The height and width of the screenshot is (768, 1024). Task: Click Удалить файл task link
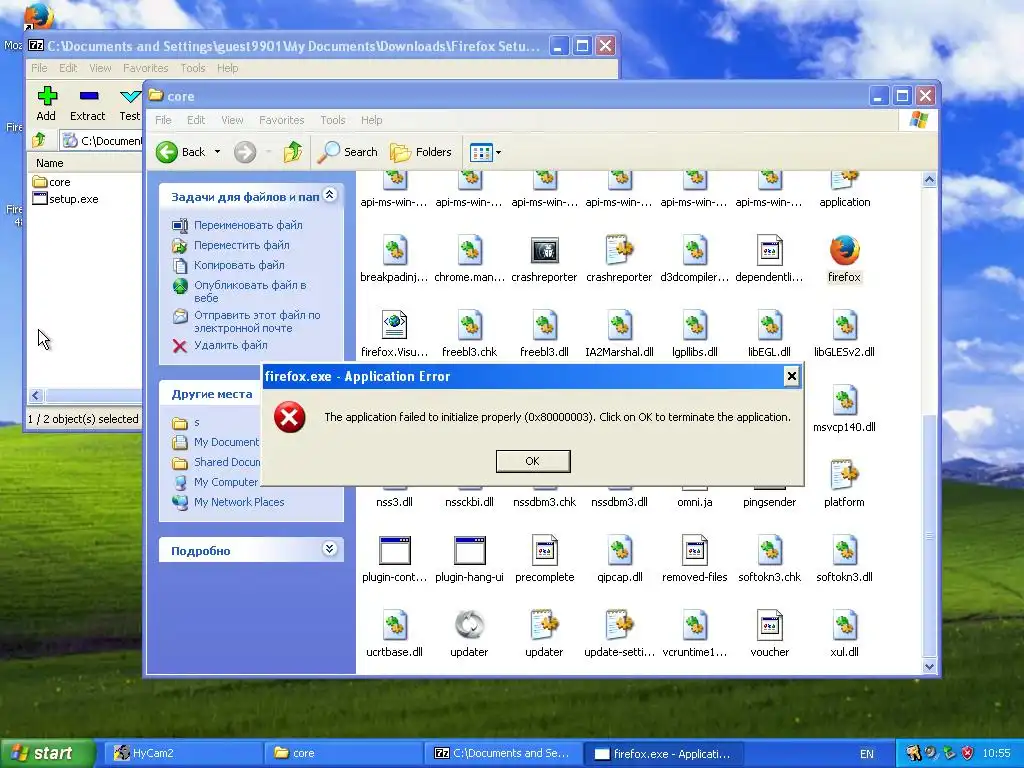[231, 345]
